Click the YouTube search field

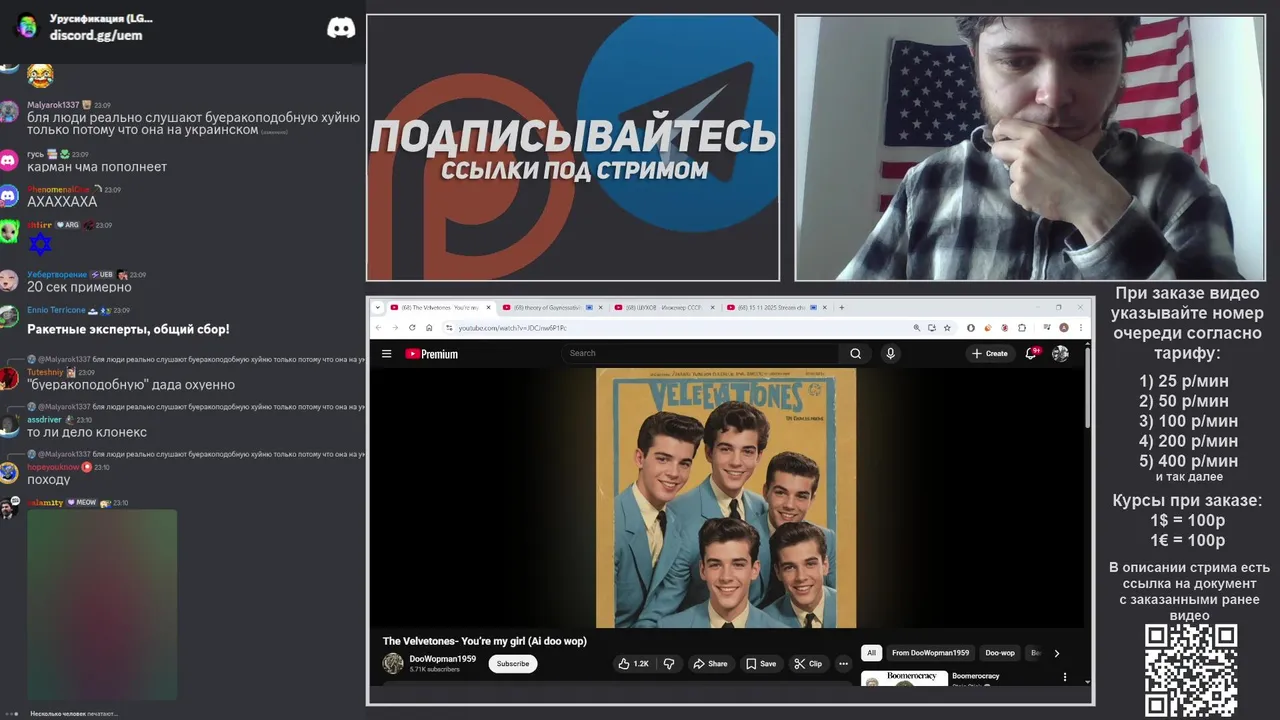700,353
